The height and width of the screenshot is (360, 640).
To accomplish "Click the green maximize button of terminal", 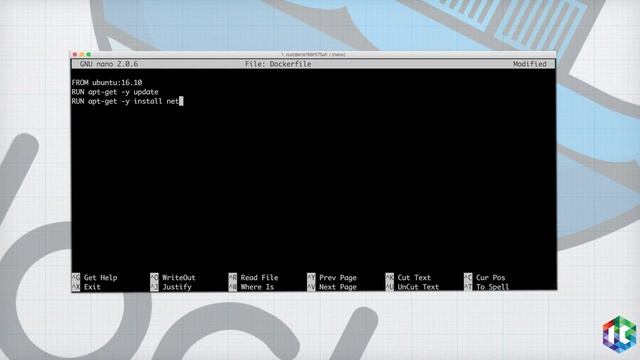I will point(89,54).
